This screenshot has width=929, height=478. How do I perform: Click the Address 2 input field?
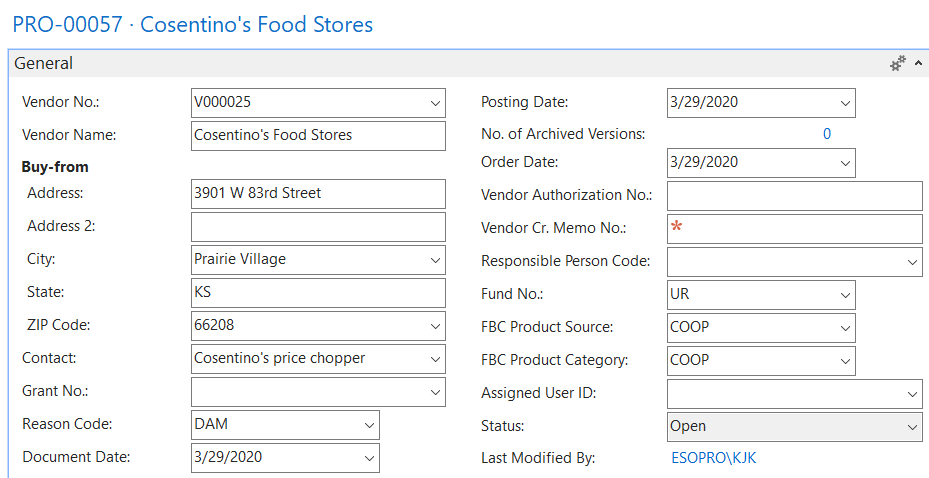point(318,227)
